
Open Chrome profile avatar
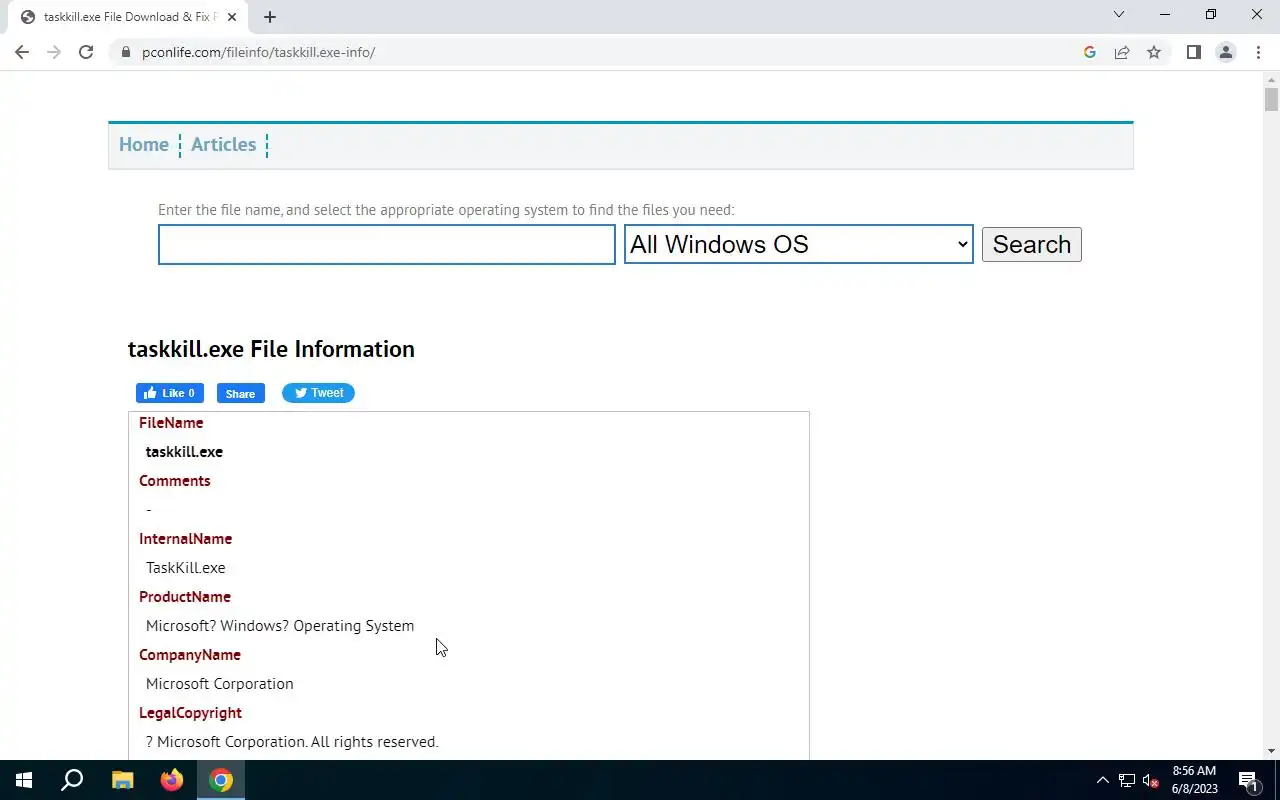(x=1226, y=52)
